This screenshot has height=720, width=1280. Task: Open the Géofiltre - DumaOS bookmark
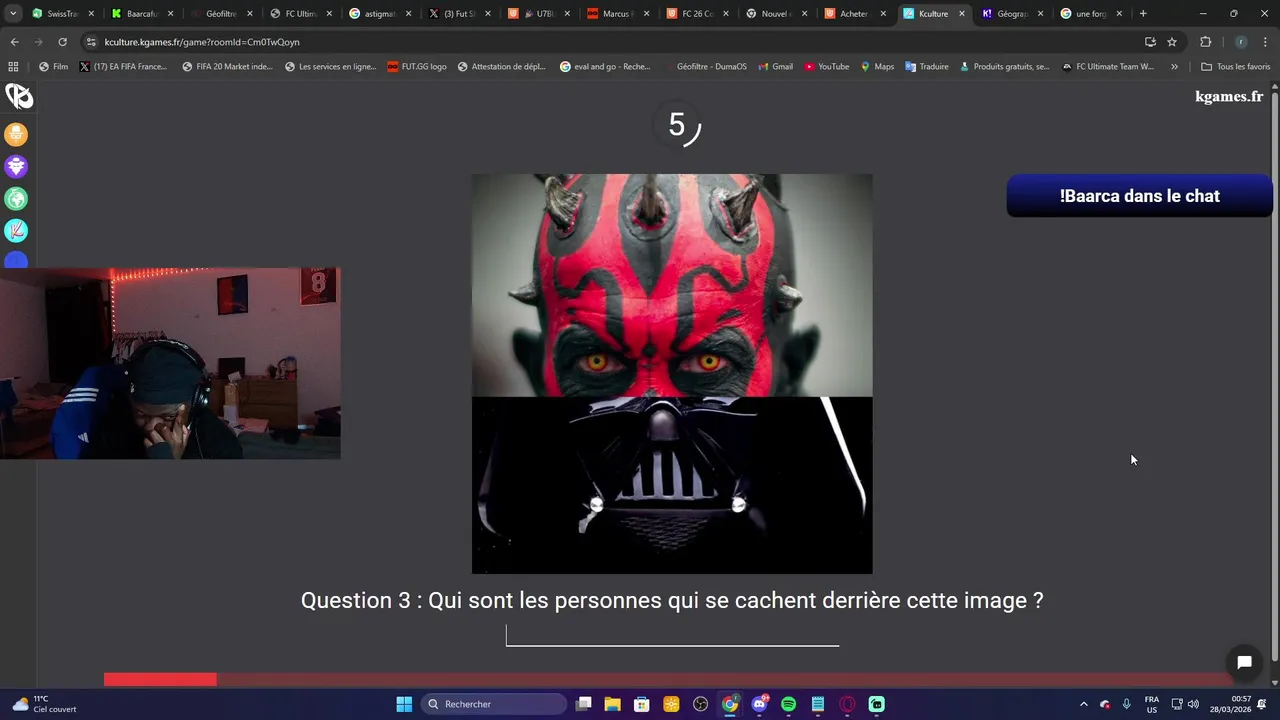click(704, 67)
